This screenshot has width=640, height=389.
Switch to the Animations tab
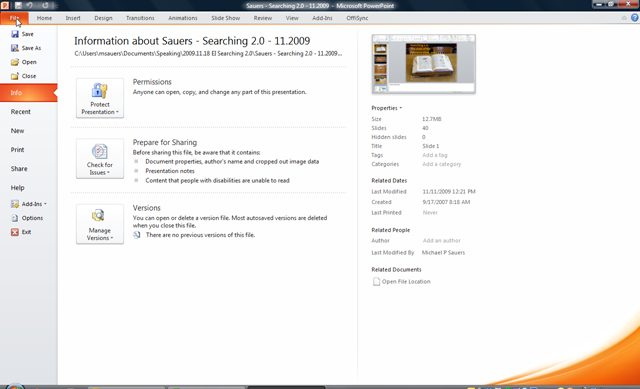tap(183, 18)
